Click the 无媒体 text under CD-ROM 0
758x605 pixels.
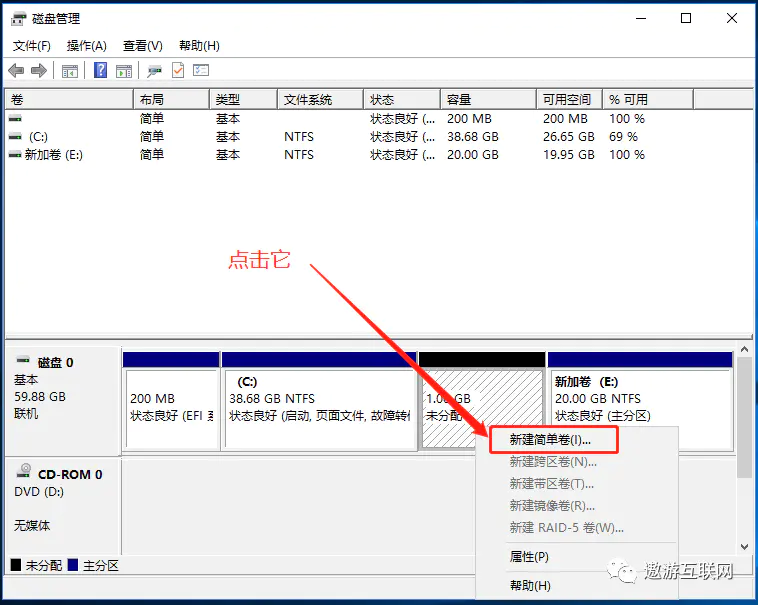coord(32,525)
